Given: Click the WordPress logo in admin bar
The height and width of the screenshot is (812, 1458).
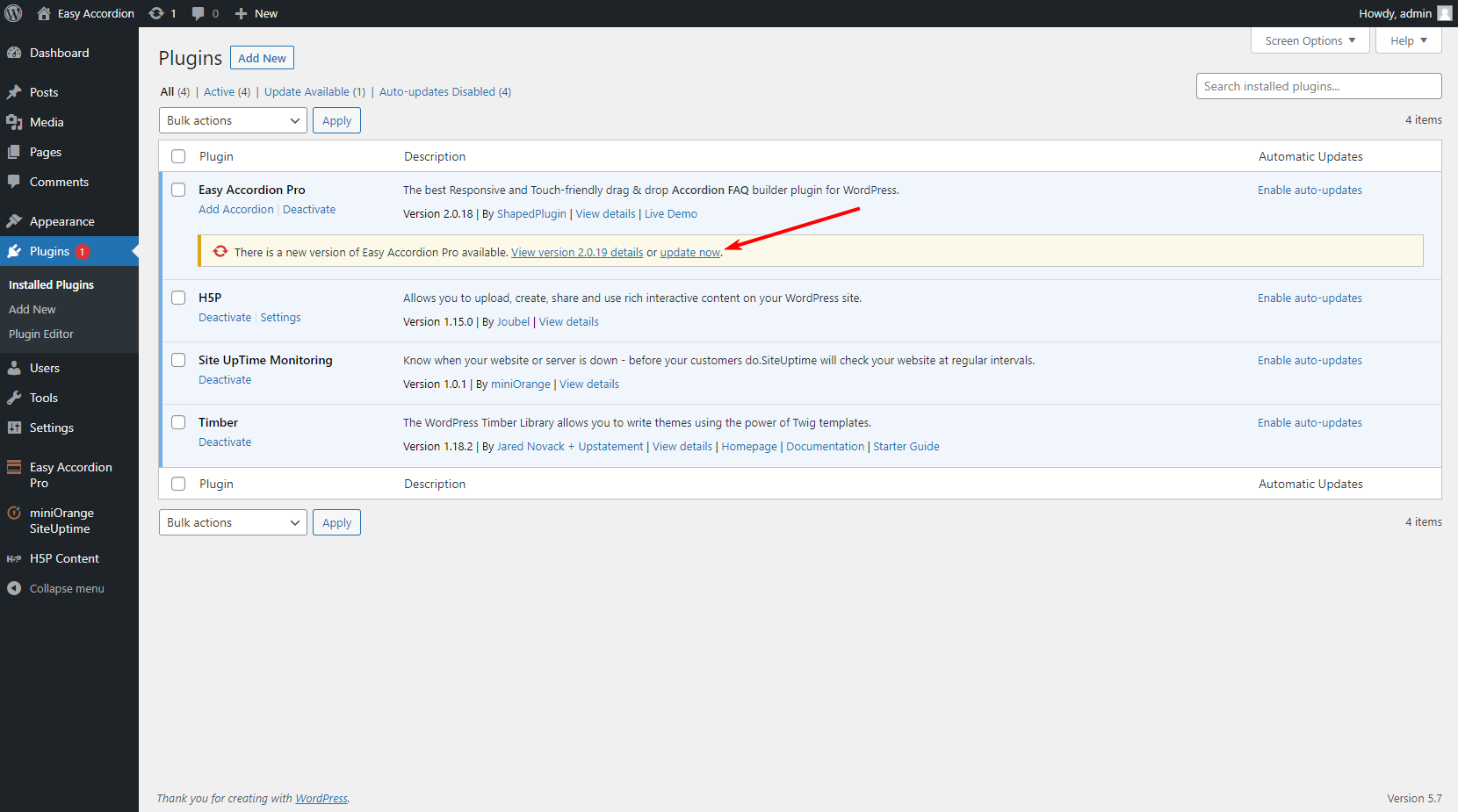Looking at the screenshot, I should [14, 13].
